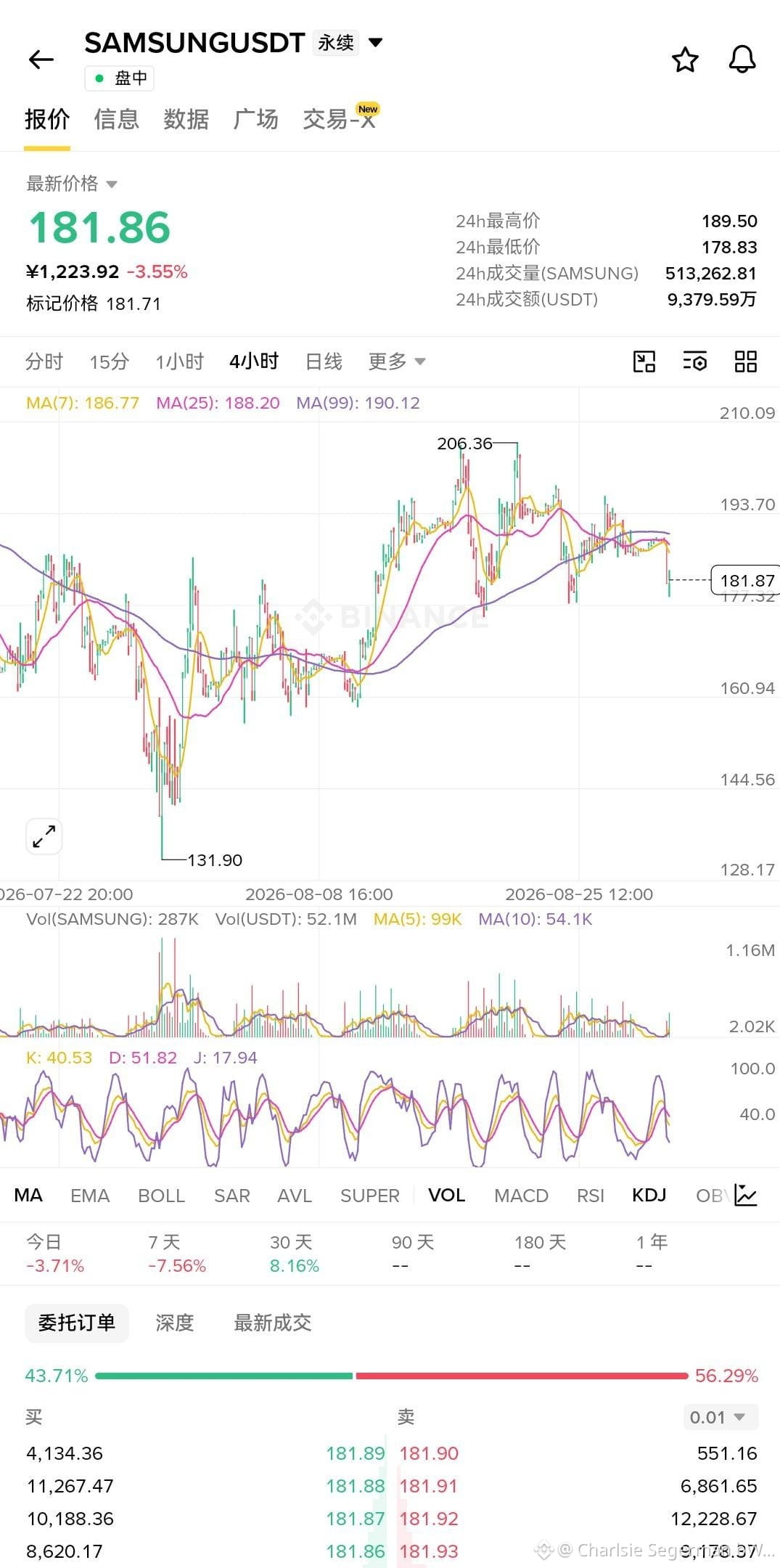Screen dimensions: 780x1568
Task: Toggle the MA indicator
Action: (x=28, y=1195)
